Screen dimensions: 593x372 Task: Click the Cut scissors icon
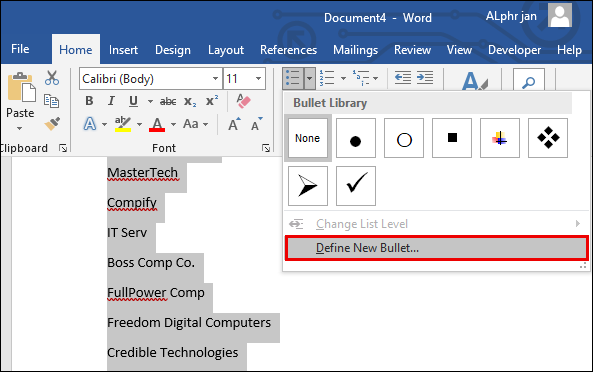[x=52, y=78]
